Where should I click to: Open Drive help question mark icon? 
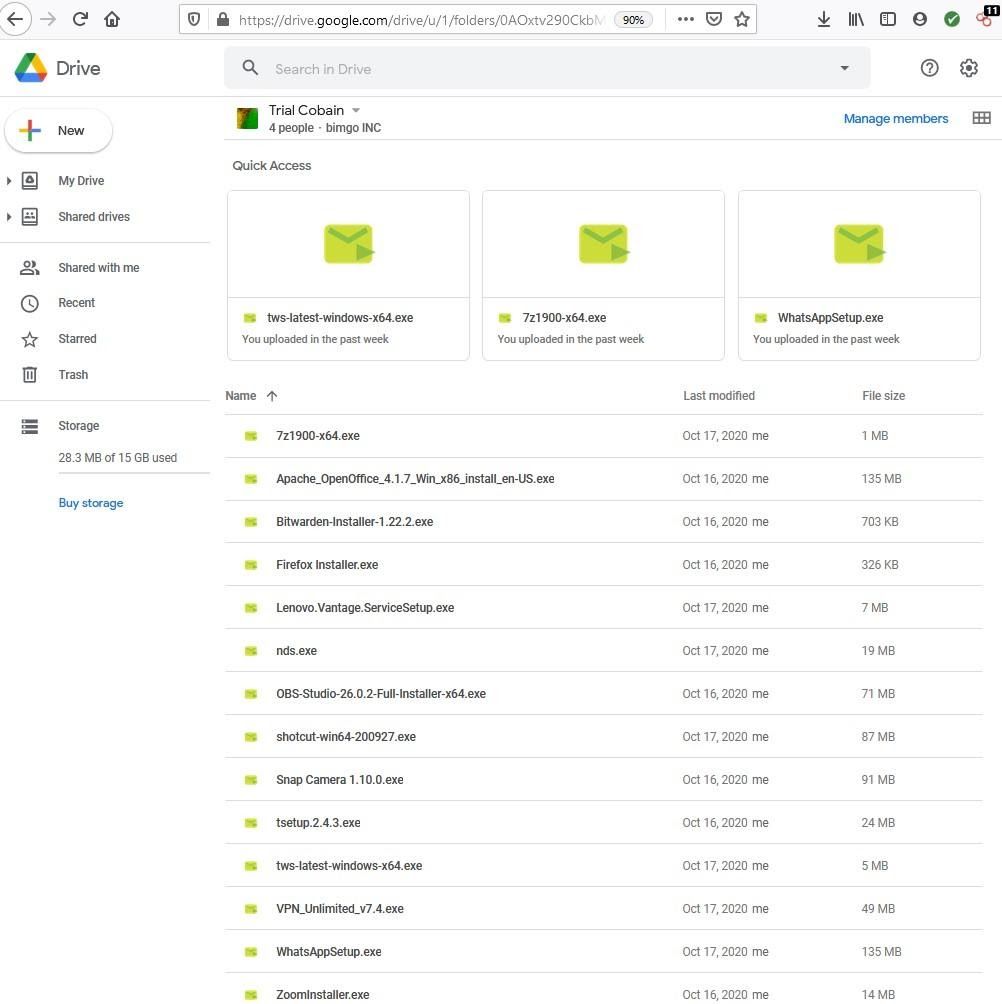click(x=930, y=68)
